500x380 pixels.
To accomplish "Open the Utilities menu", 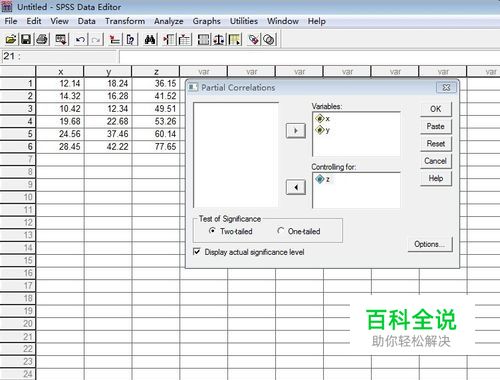I will tap(244, 21).
